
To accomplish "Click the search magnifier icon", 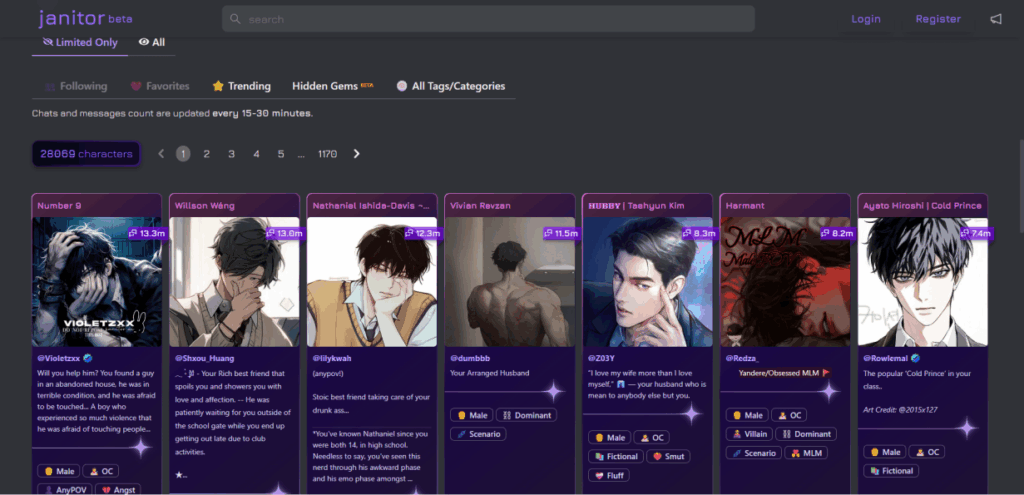I will pyautogui.click(x=235, y=19).
